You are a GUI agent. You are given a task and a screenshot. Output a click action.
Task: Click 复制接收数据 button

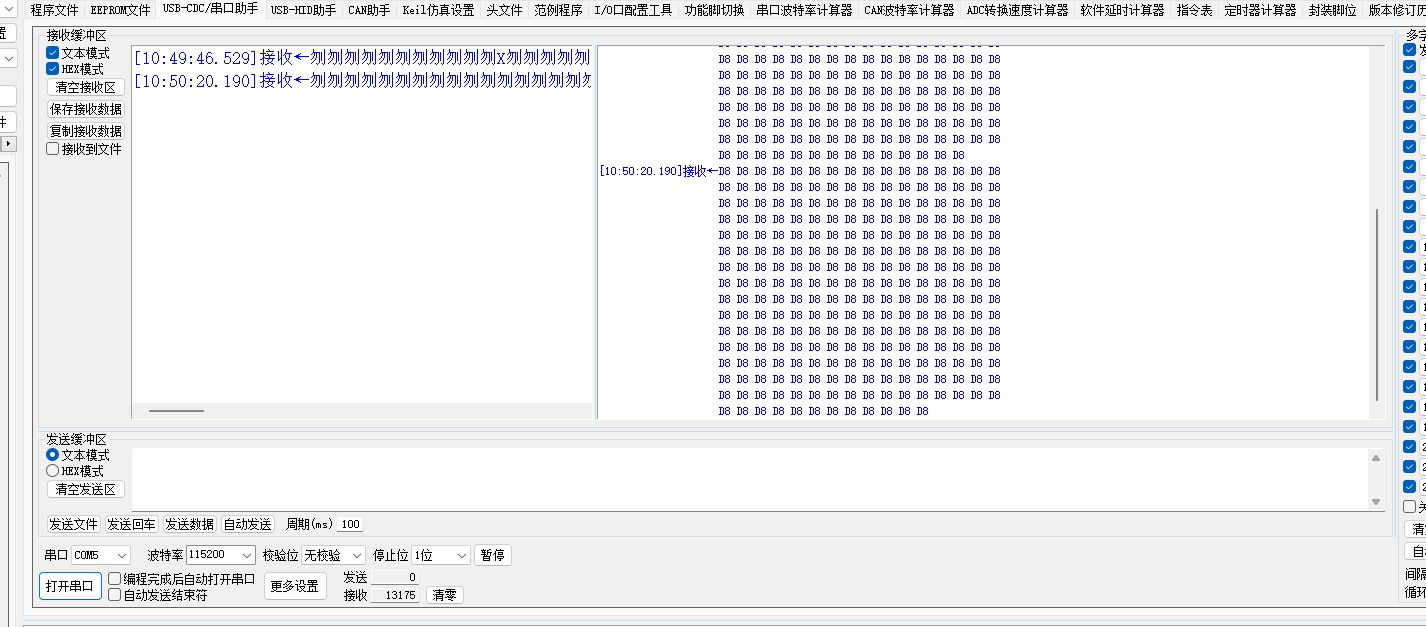(x=86, y=131)
